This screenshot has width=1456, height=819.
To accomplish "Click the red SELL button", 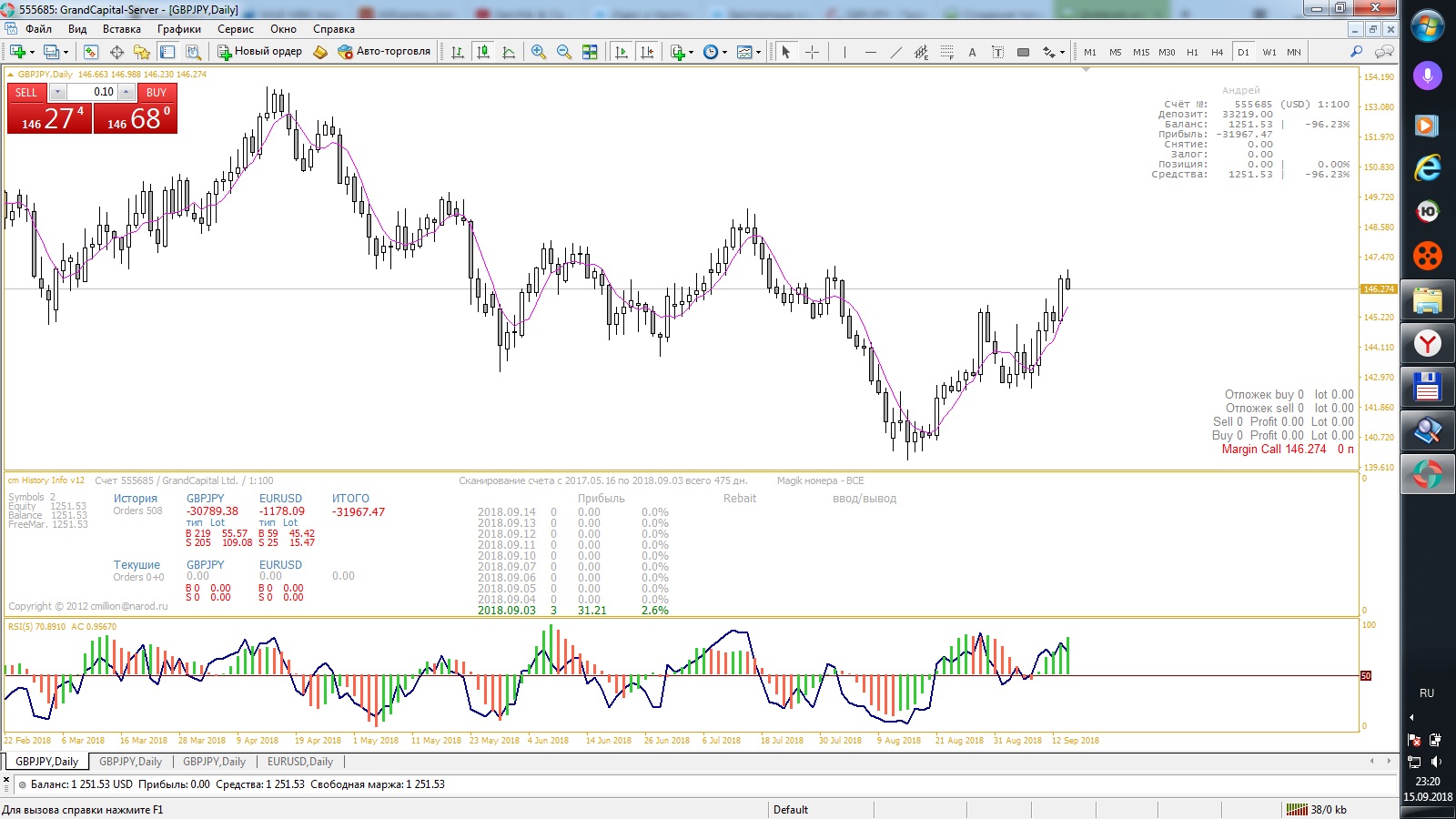I will click(x=26, y=92).
